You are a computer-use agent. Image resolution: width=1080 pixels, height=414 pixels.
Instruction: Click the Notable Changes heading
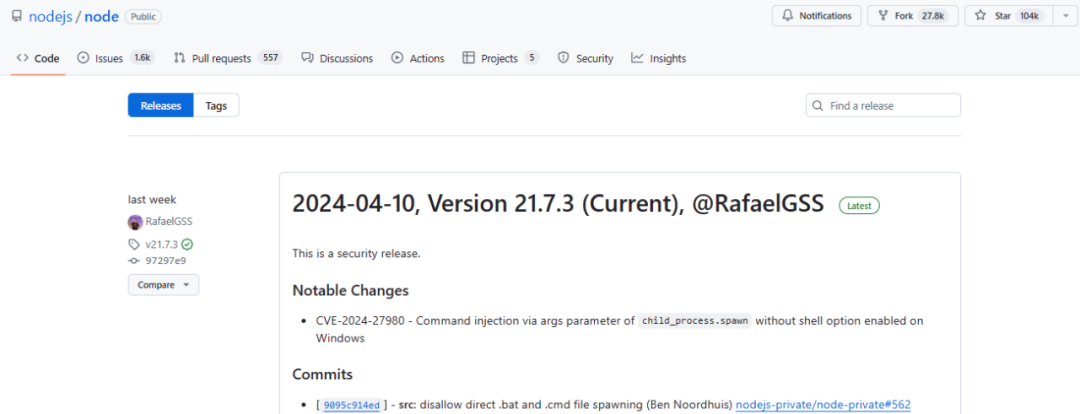351,290
